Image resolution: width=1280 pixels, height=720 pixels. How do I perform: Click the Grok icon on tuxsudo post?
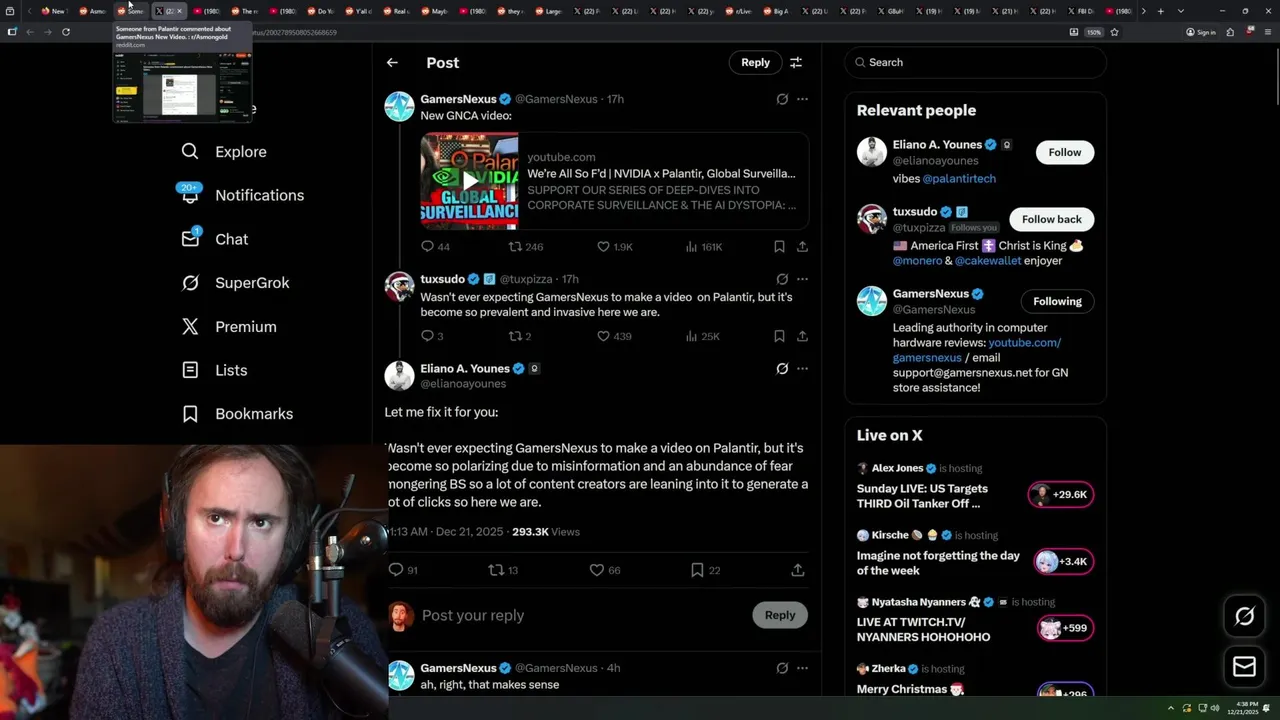[782, 279]
